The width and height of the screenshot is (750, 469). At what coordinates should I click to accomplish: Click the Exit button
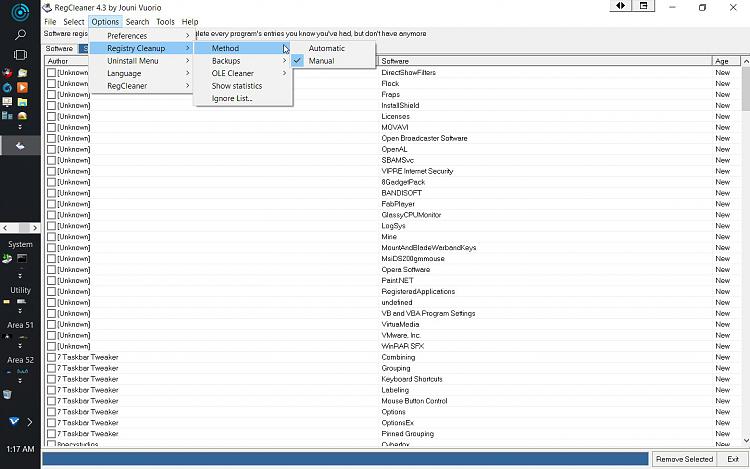pos(733,459)
